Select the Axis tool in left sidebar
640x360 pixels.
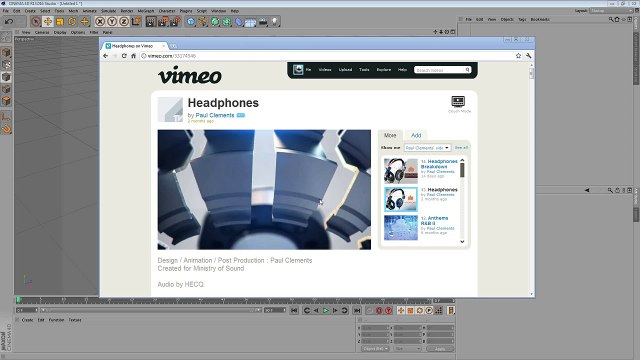(x=6, y=118)
